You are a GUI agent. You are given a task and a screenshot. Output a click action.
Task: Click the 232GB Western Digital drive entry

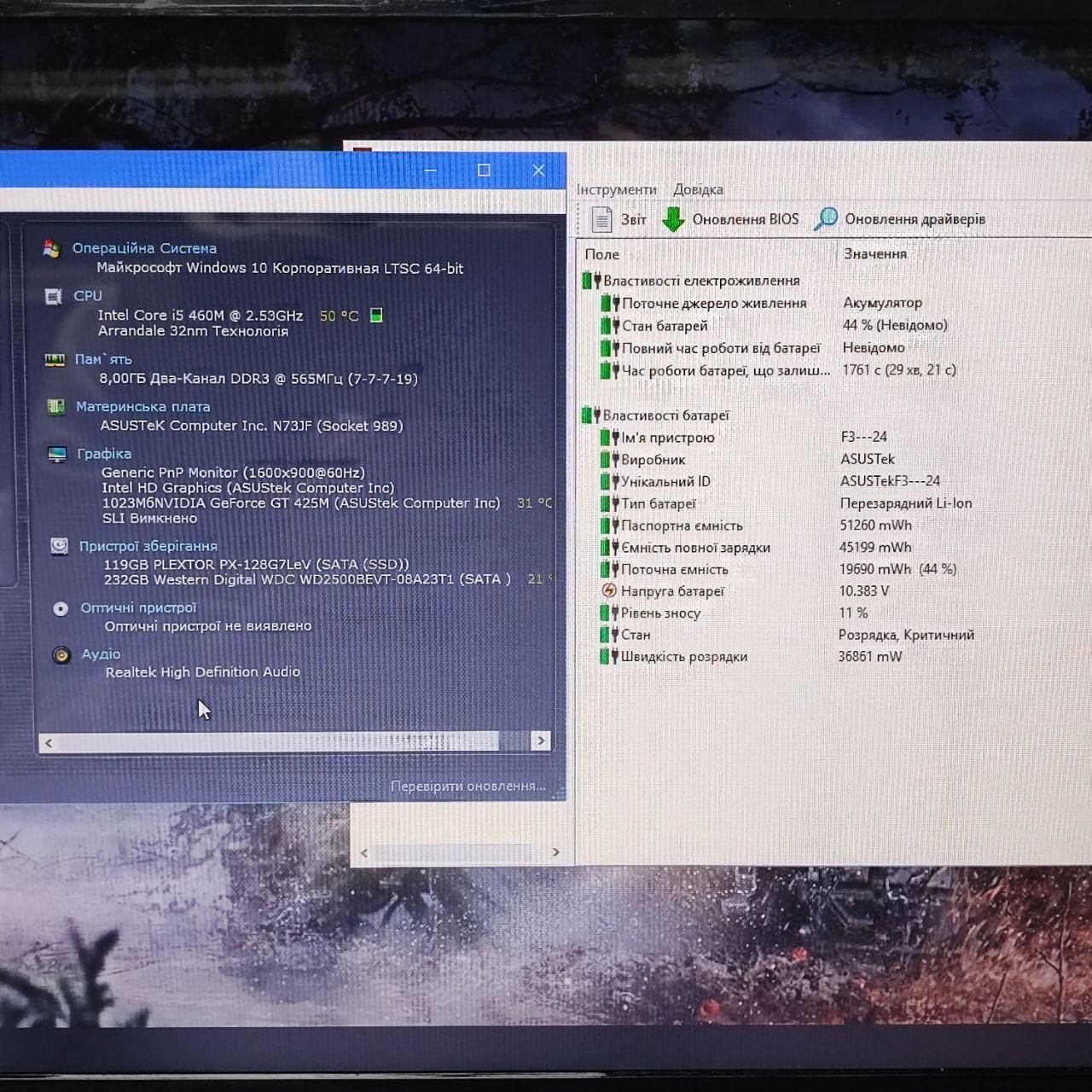point(307,579)
